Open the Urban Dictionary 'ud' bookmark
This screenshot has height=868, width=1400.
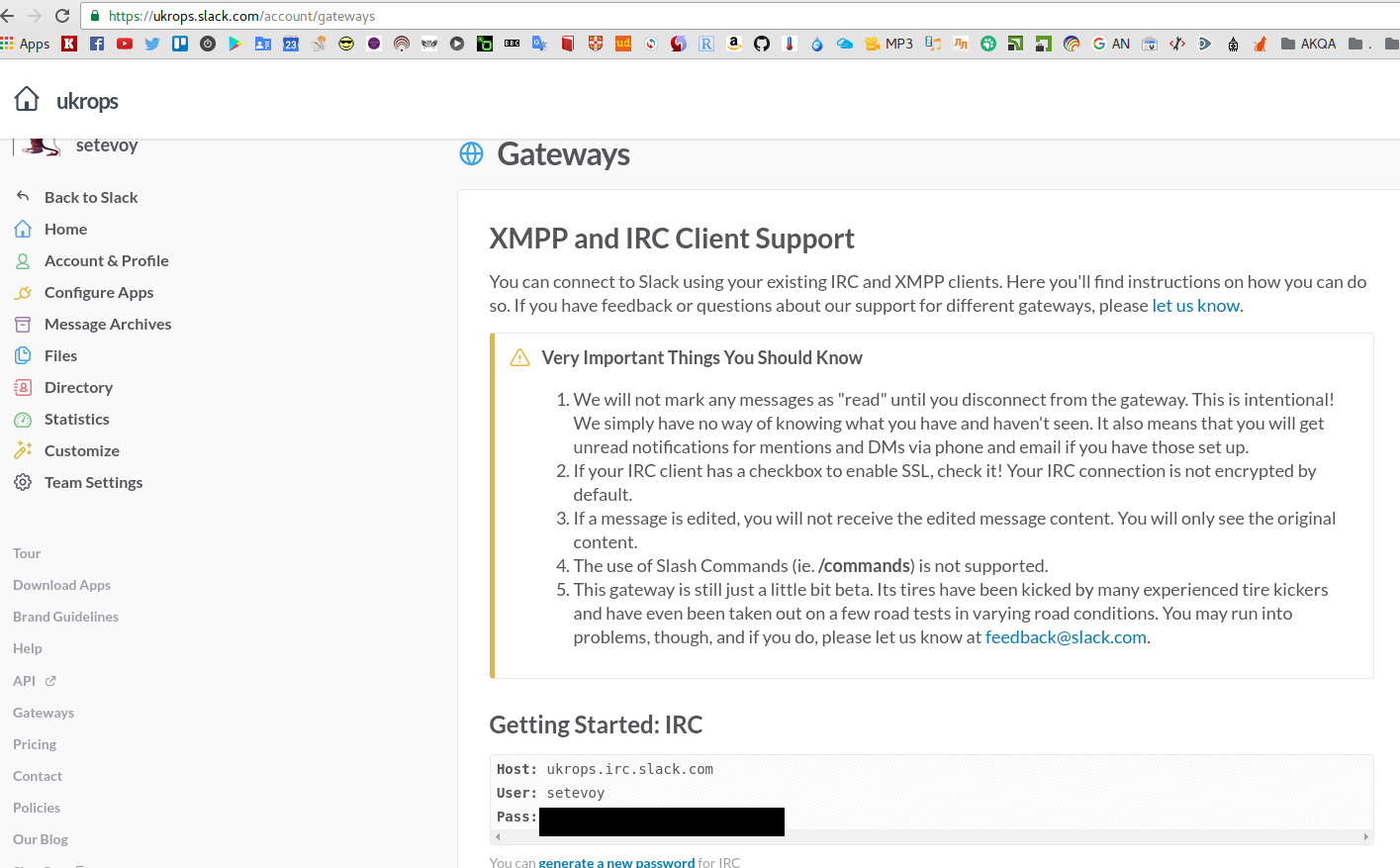click(623, 44)
